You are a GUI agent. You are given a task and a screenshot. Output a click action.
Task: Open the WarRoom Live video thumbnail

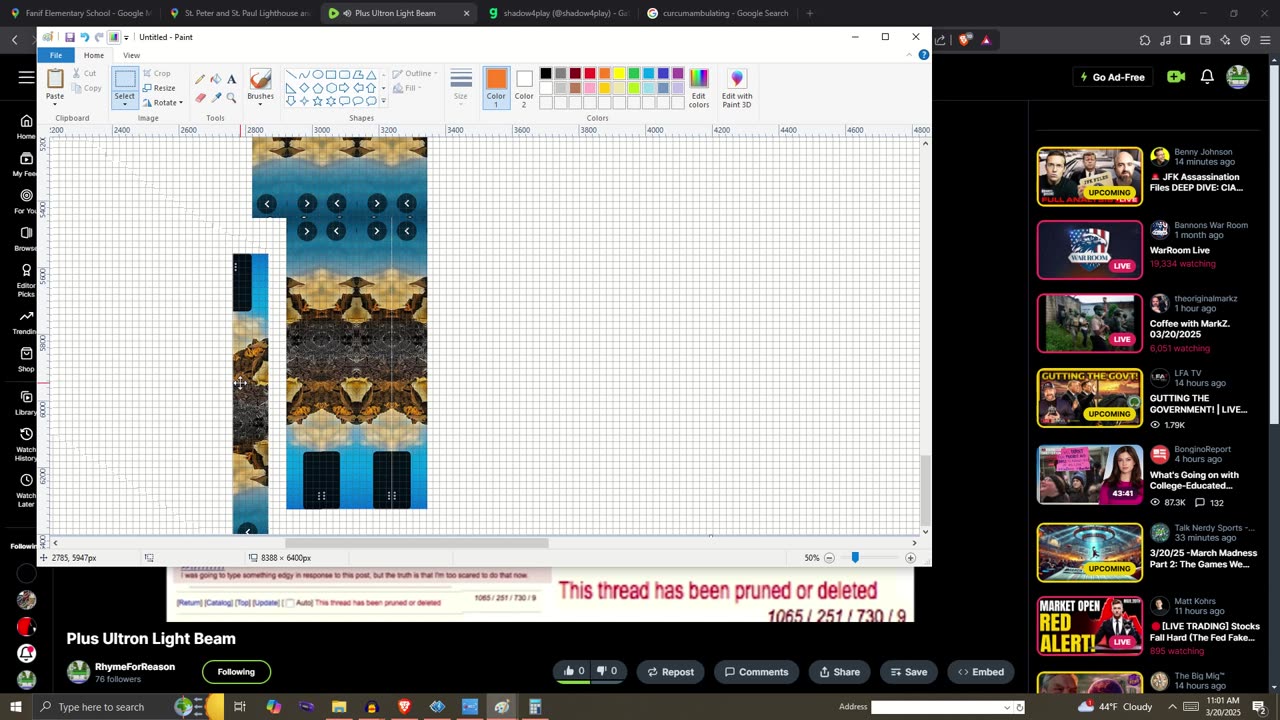(x=1089, y=250)
